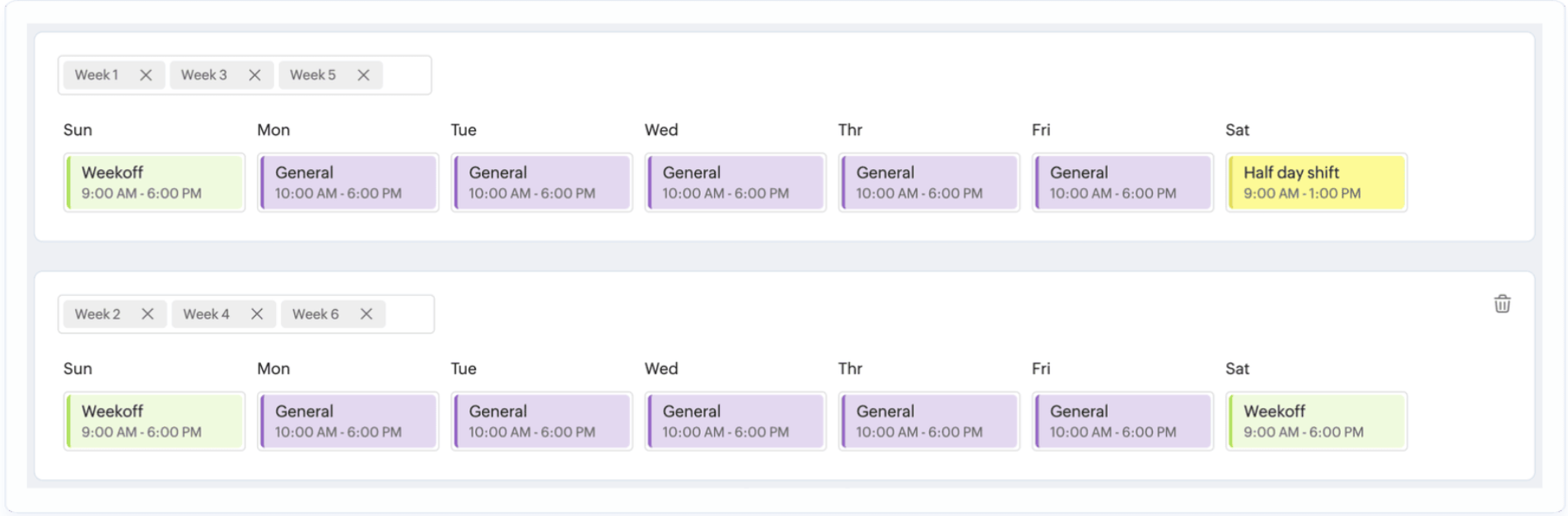Remove the Week 2 tag
This screenshot has width=1568, height=516.
click(147, 314)
